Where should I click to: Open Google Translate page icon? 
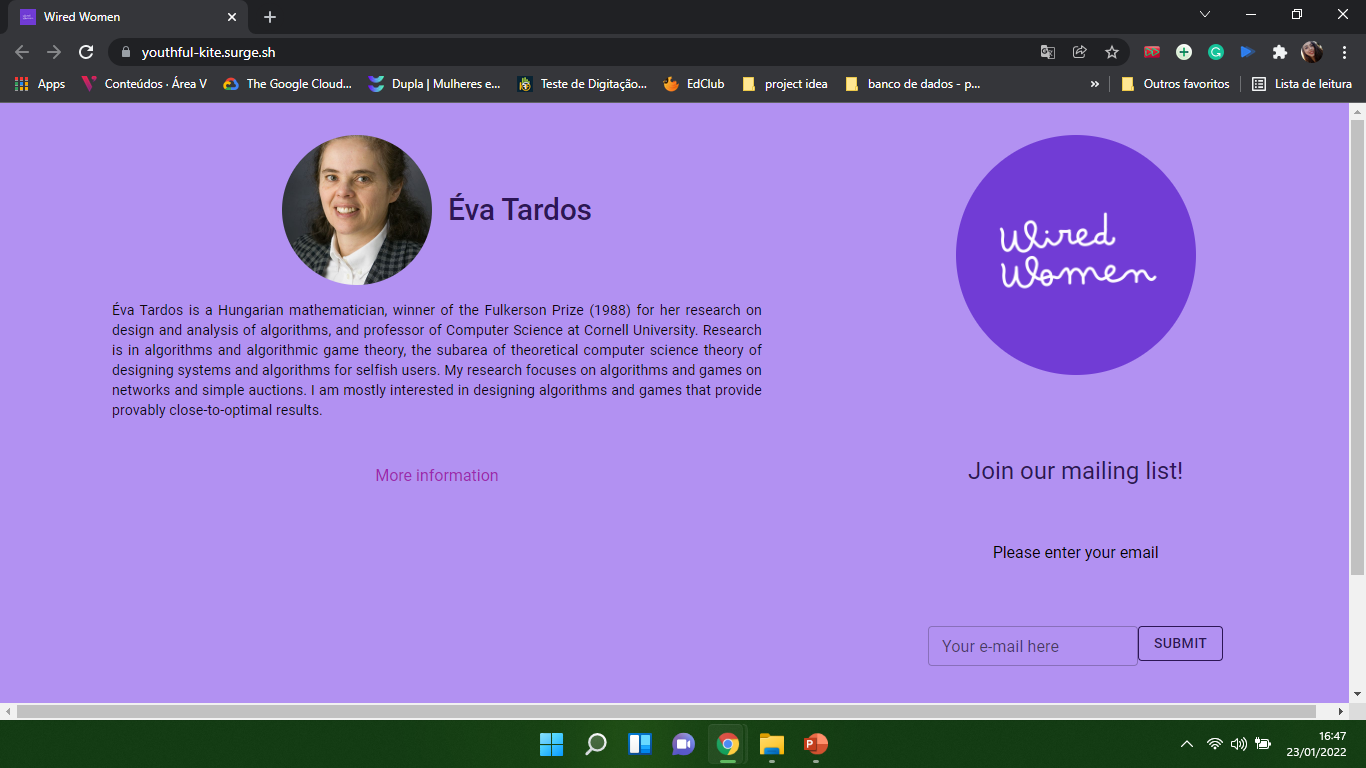(1048, 52)
